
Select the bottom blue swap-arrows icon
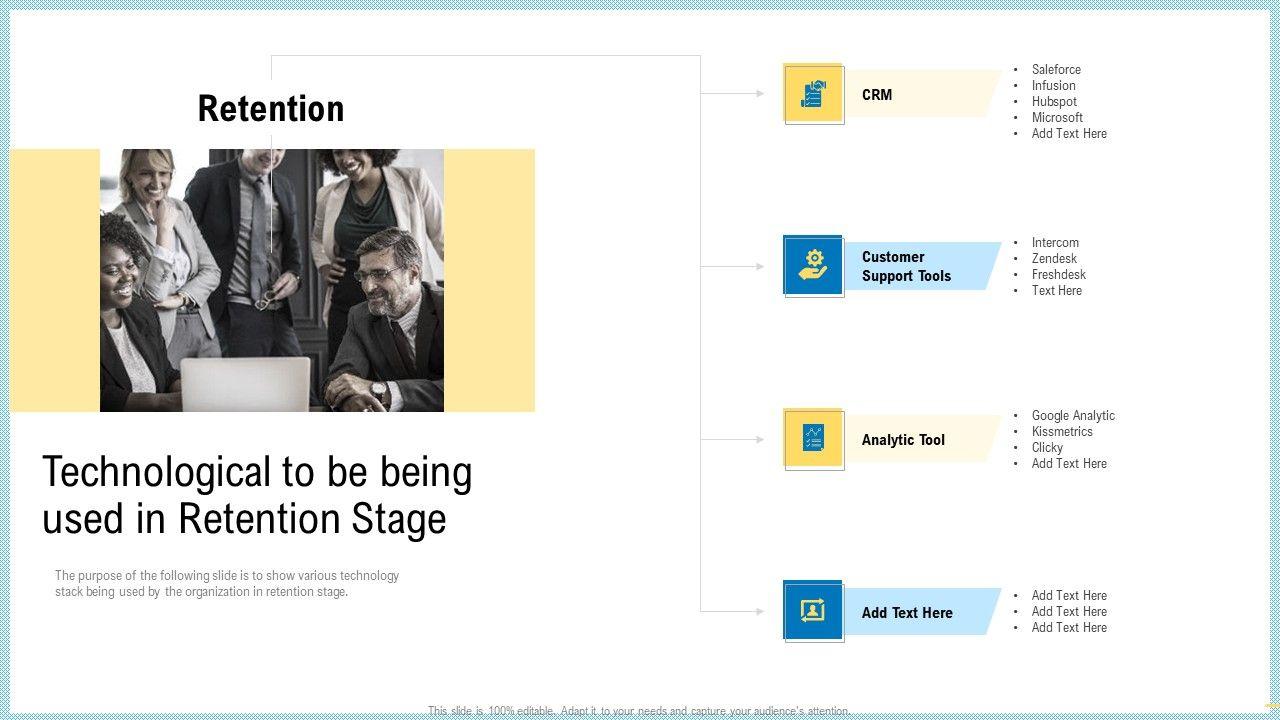click(x=813, y=611)
